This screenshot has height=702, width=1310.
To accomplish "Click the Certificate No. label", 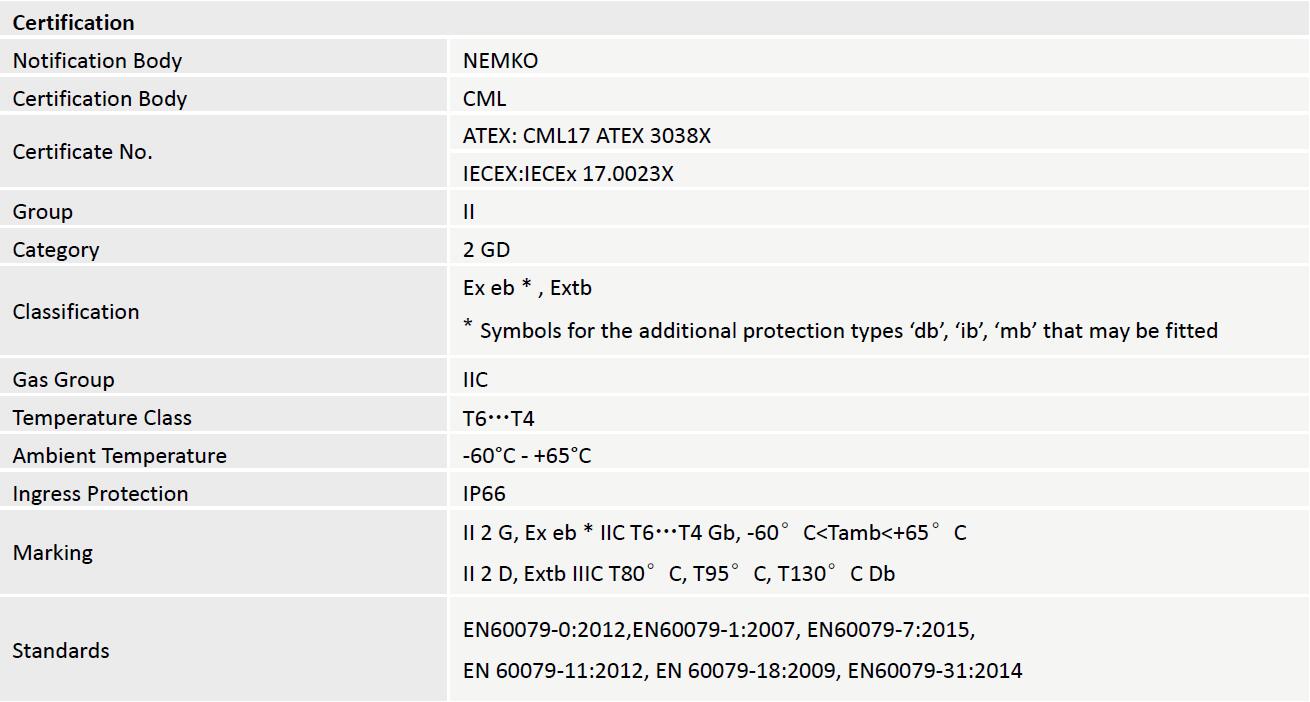I will [x=82, y=152].
